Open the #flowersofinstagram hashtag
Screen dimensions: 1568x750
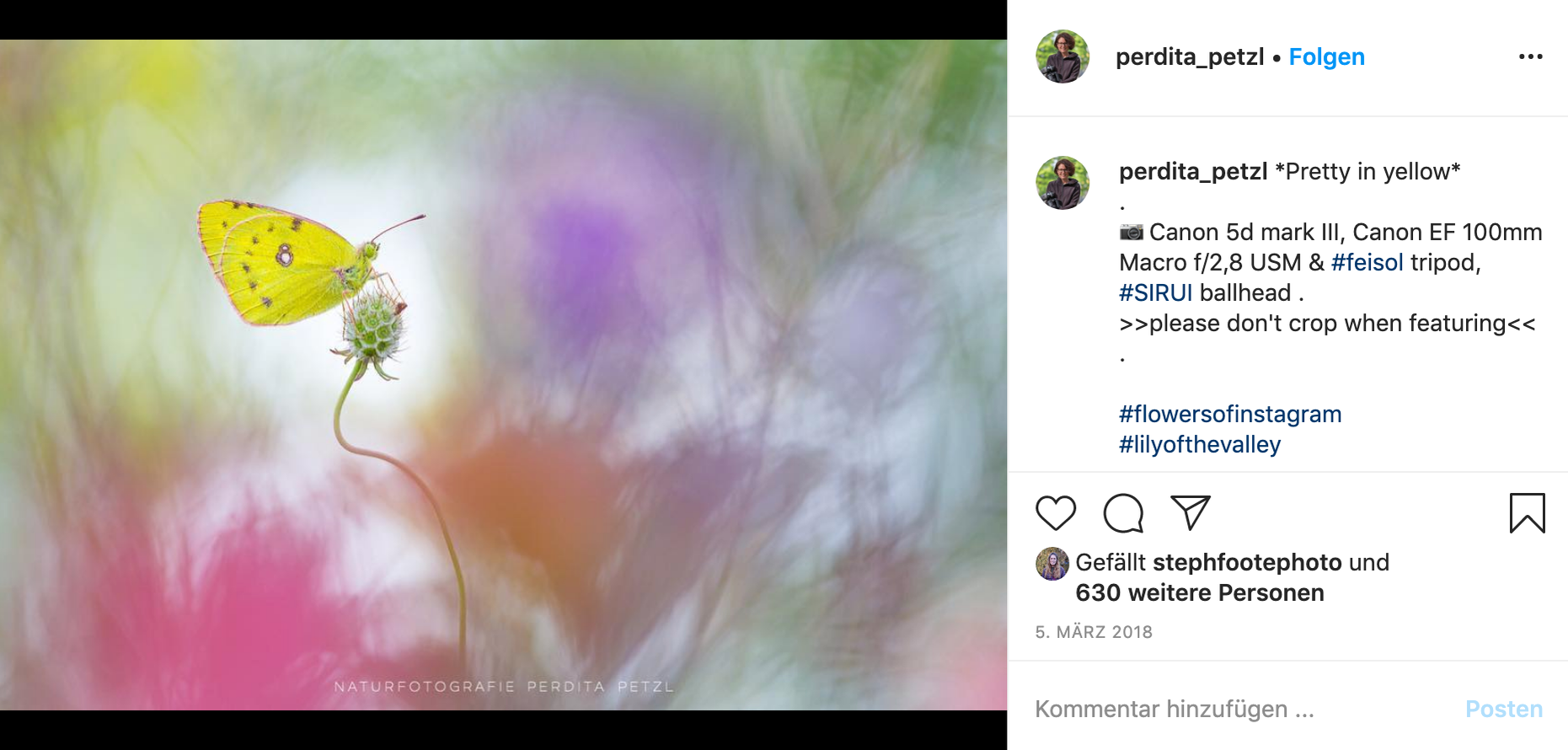(1230, 414)
